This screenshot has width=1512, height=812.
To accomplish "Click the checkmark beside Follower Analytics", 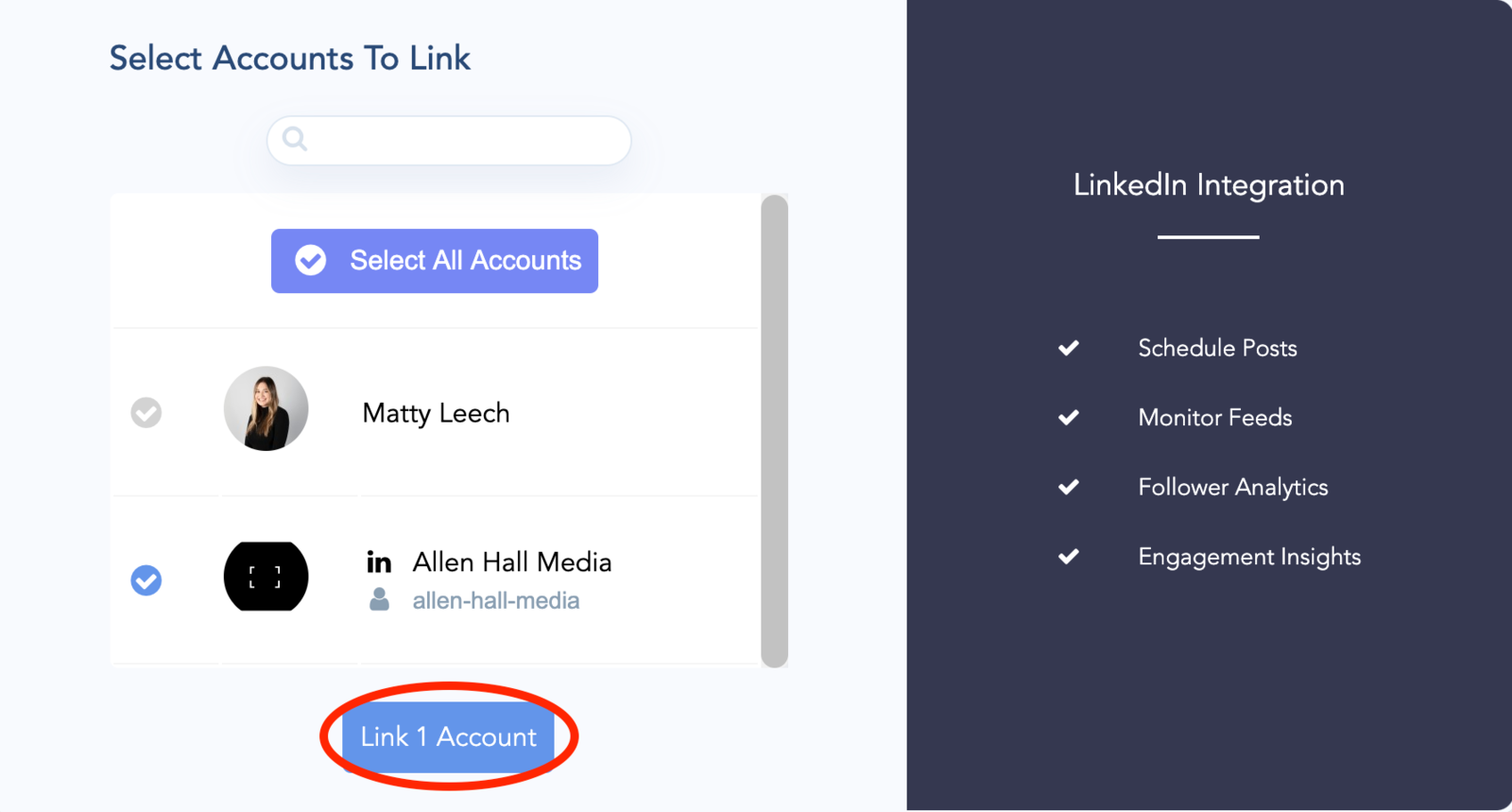I will point(1069,487).
